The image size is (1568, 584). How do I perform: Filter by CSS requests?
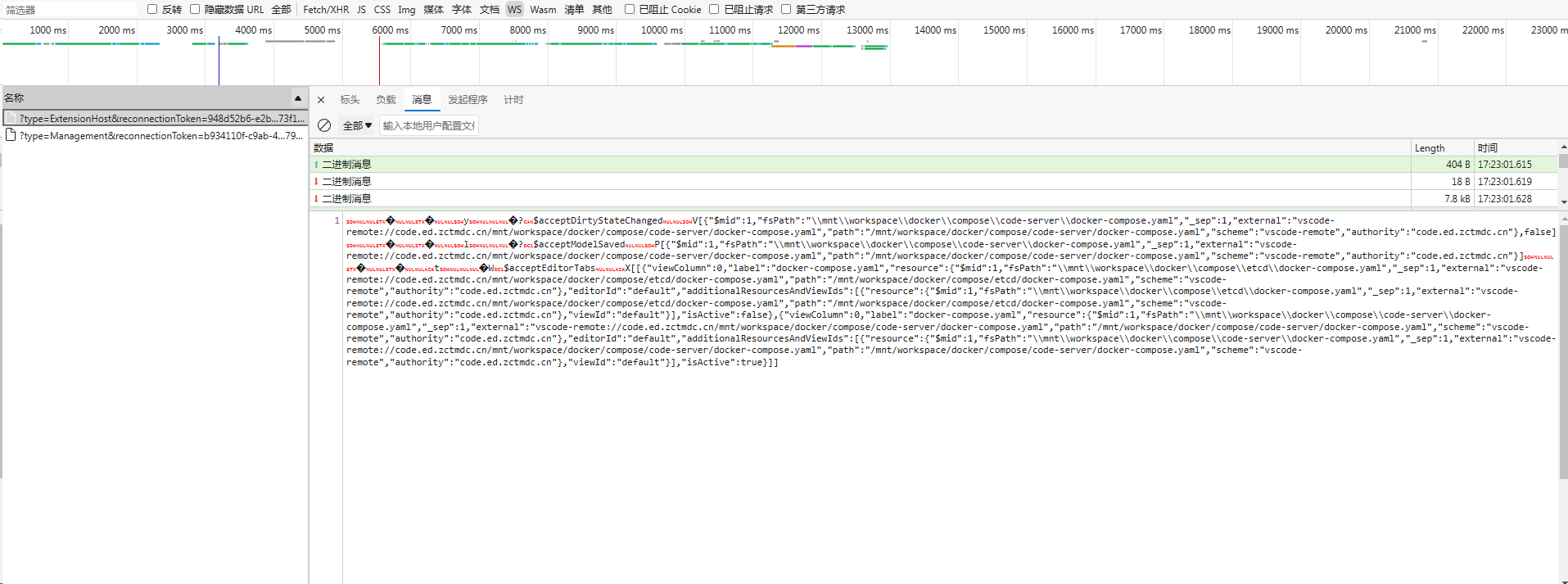[382, 10]
